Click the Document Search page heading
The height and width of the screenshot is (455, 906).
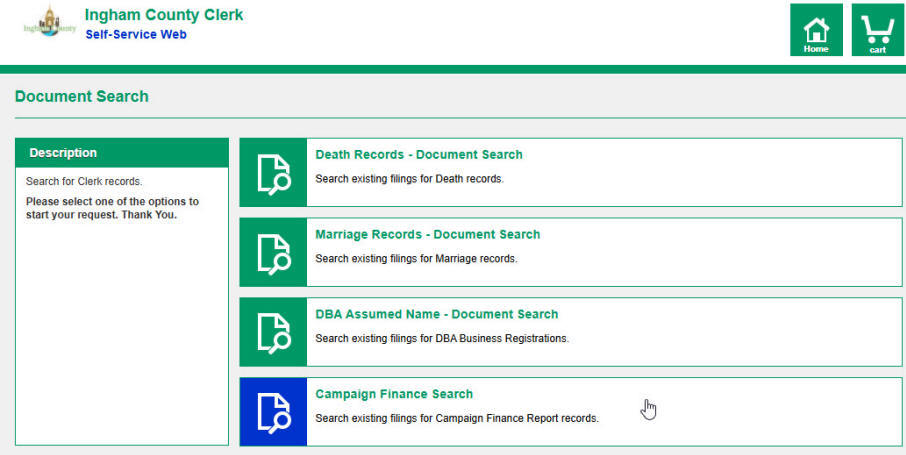[82, 97]
